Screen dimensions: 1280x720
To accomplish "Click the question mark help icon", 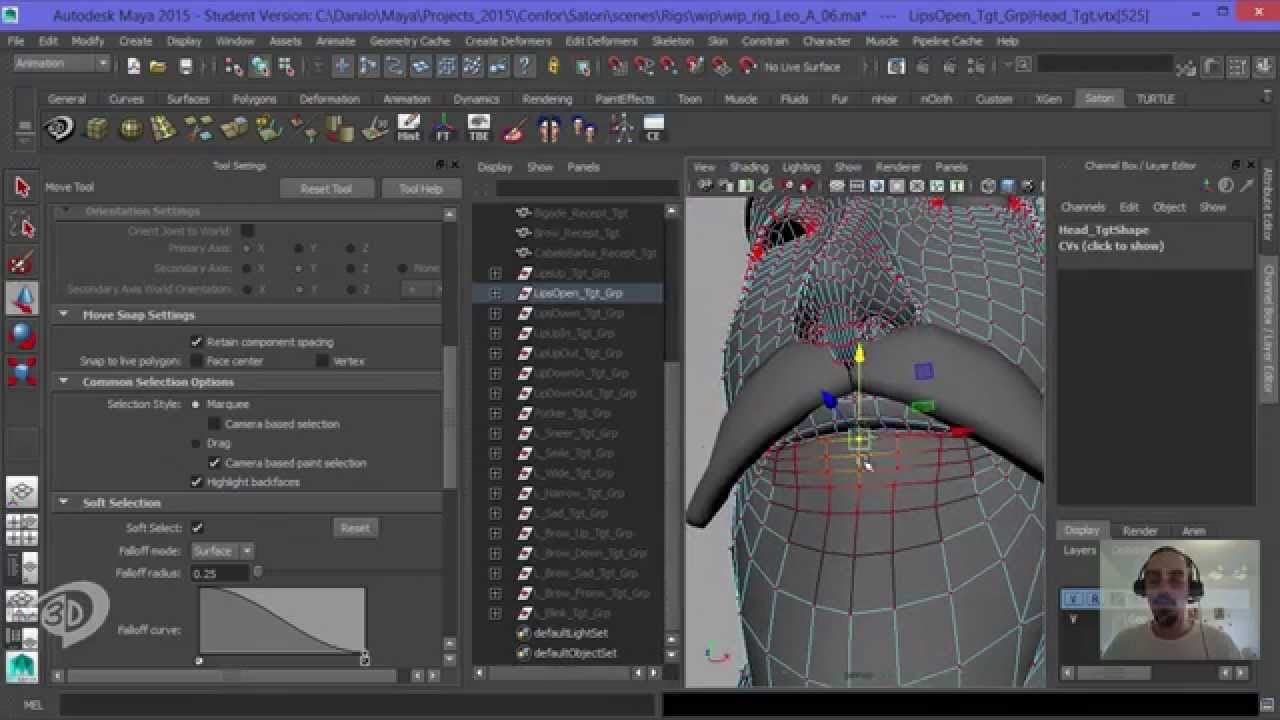I will (x=525, y=66).
